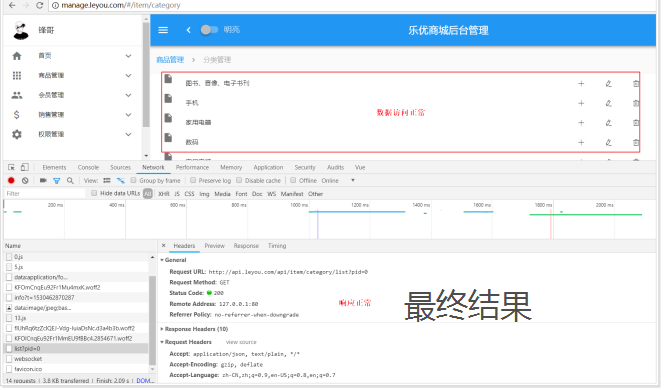
Task: Click the view source link
Action: click(241, 342)
